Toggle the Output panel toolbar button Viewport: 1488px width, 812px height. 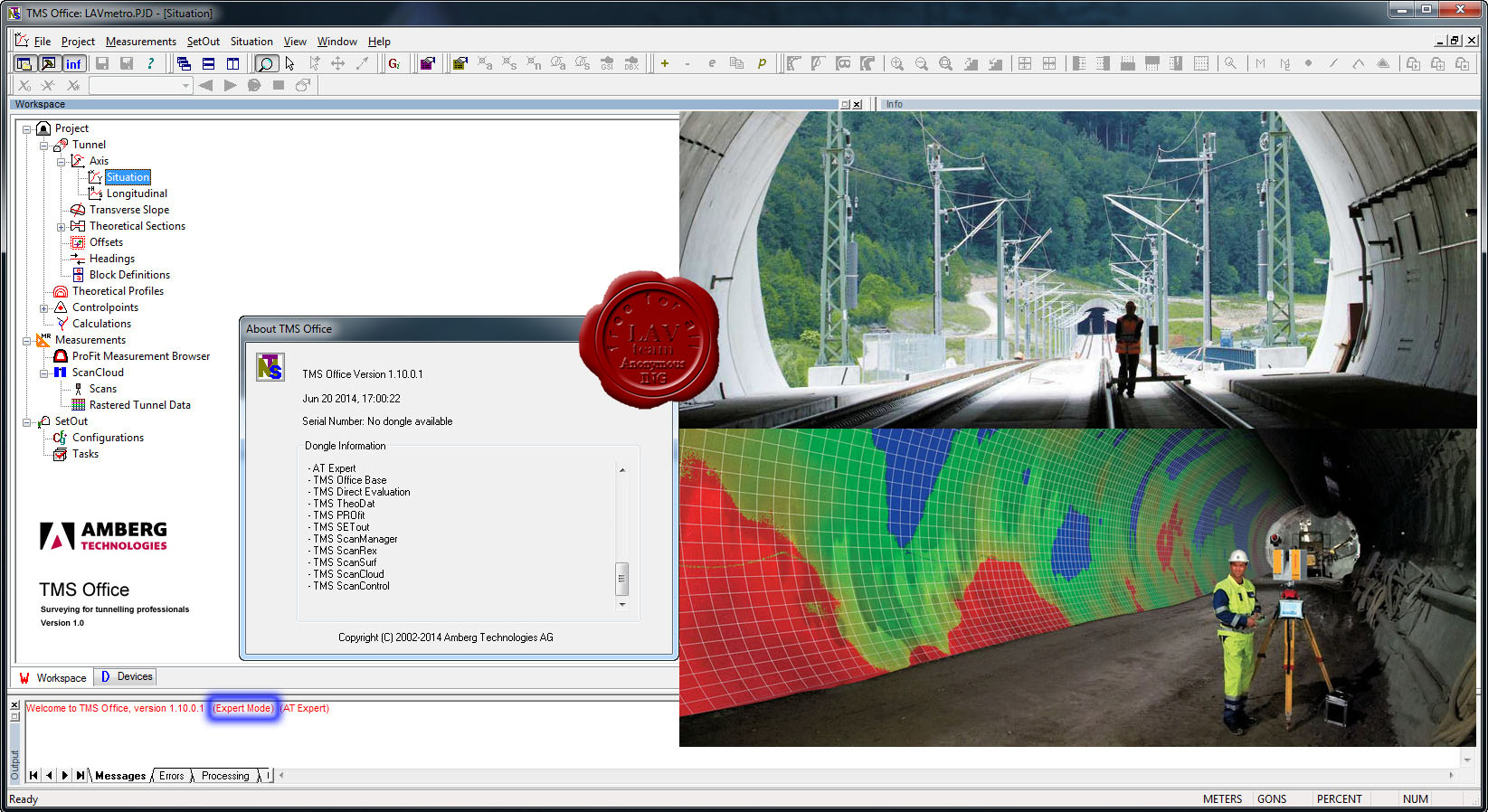point(49,63)
